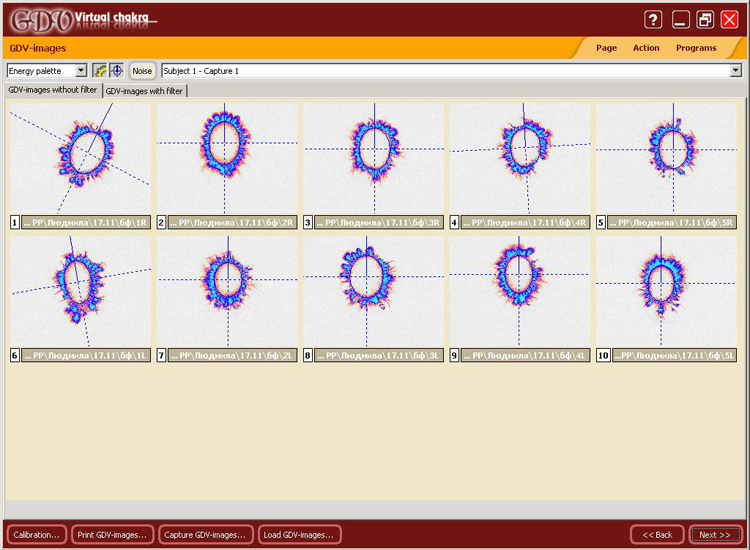This screenshot has height=550, width=750.
Task: Click the help question mark icon
Action: (x=653, y=20)
